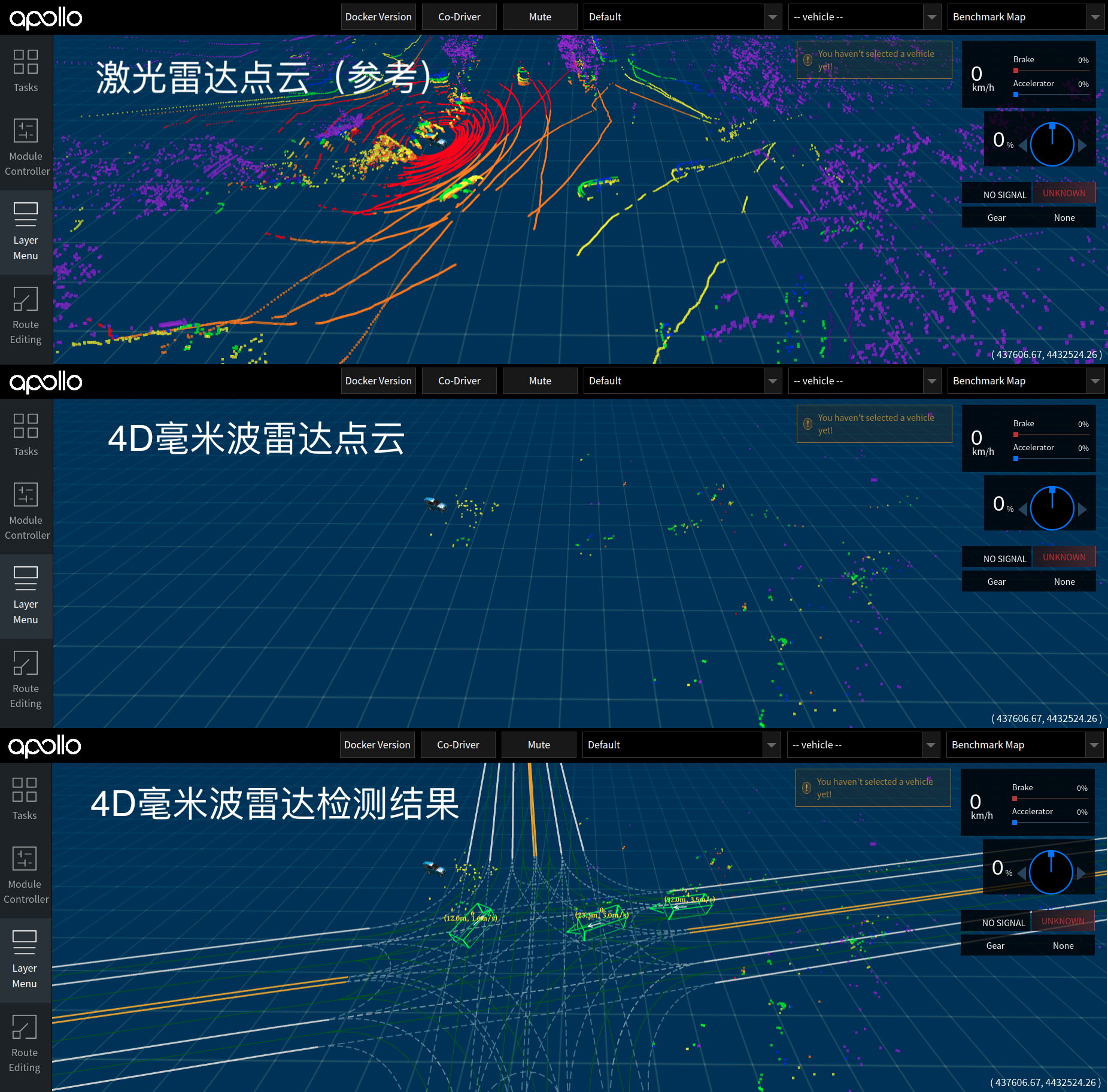
Task: Select Layer Menu in the bottom panel
Action: pos(25,960)
